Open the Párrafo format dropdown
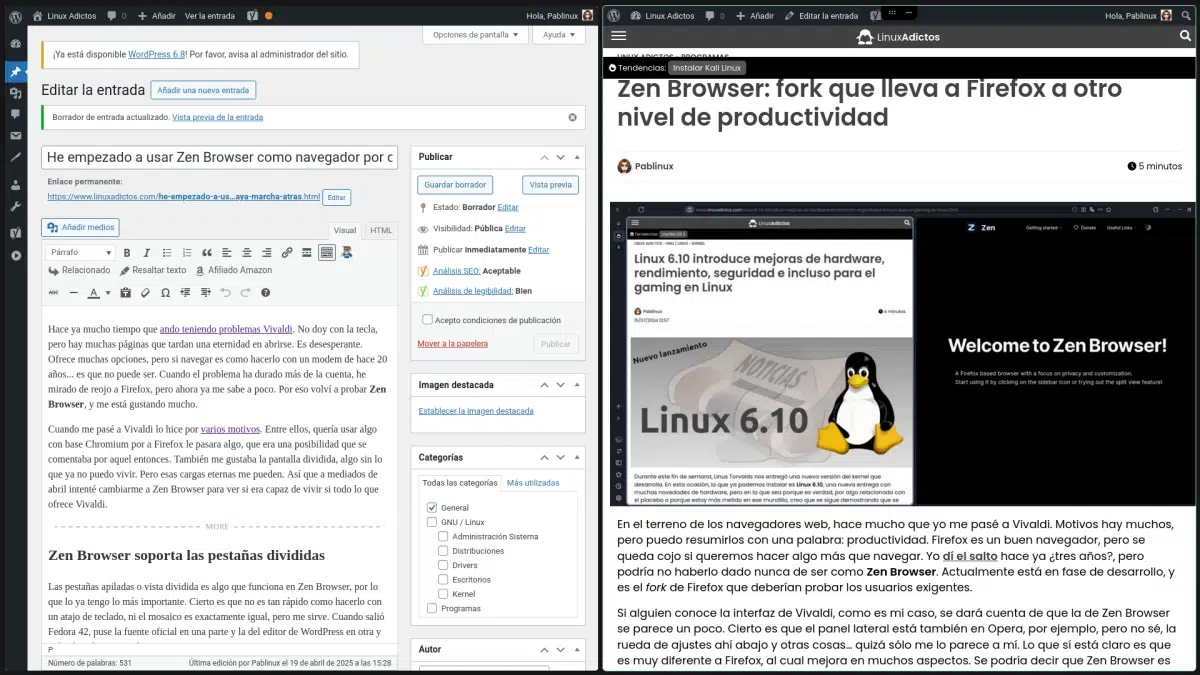The width and height of the screenshot is (1200, 675). point(81,253)
